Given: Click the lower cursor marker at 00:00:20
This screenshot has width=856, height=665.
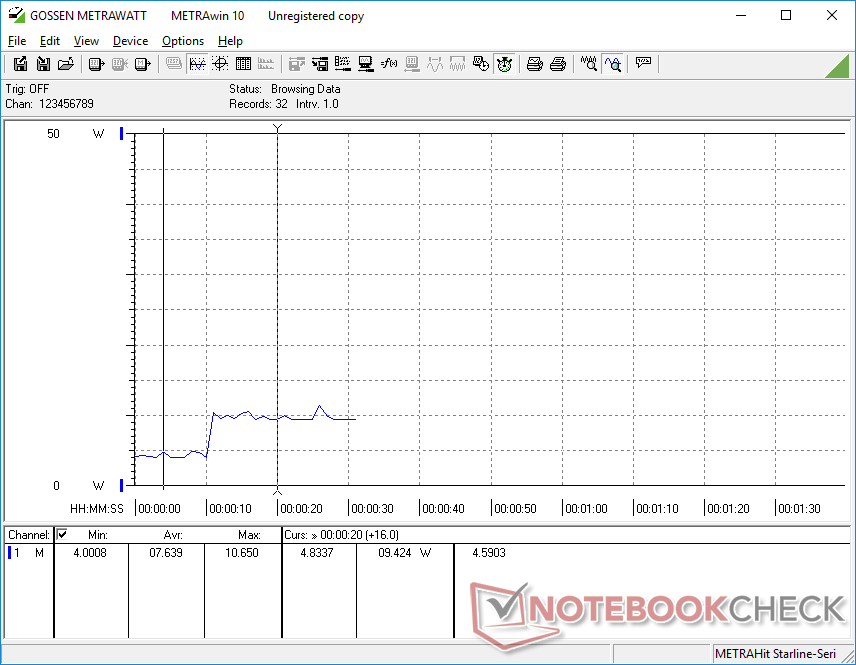Looking at the screenshot, I should pos(277,491).
